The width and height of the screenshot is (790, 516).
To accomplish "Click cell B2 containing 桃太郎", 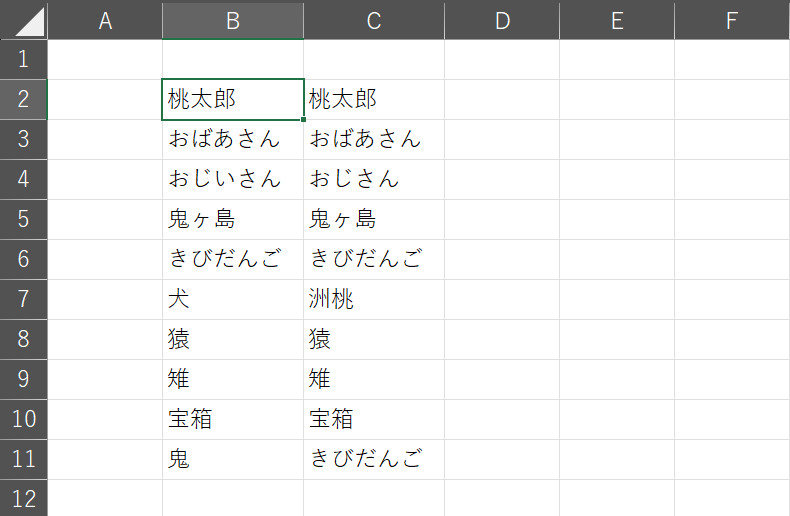I will point(233,100).
